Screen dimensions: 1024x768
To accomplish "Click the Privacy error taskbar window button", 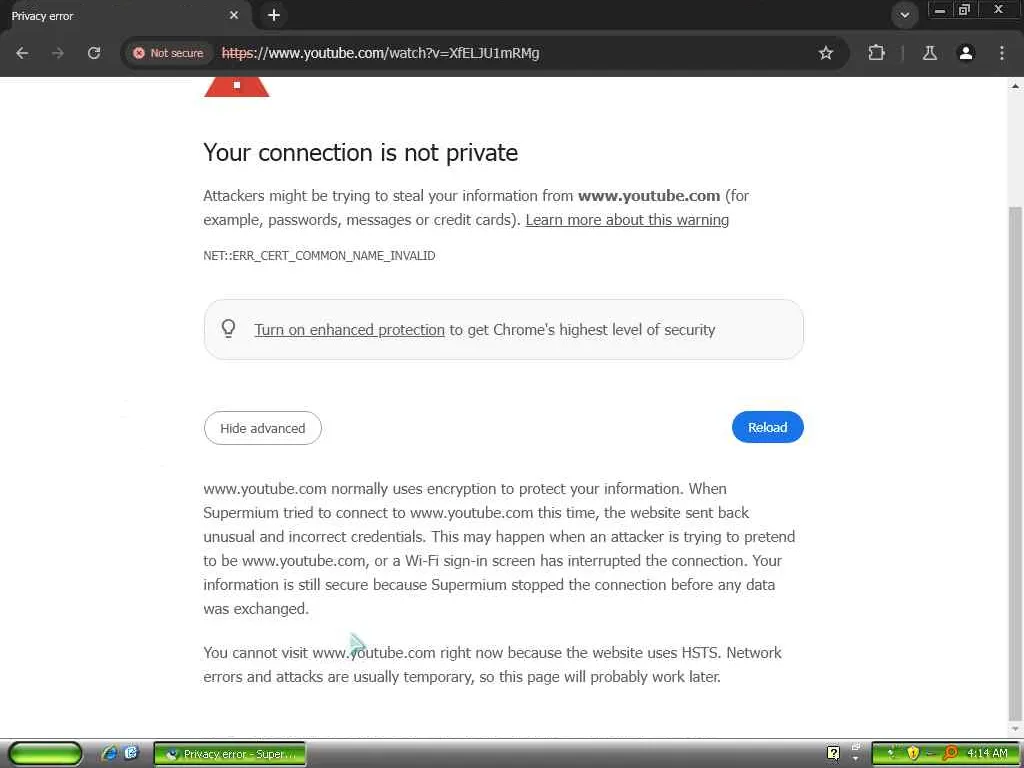I will pos(230,753).
